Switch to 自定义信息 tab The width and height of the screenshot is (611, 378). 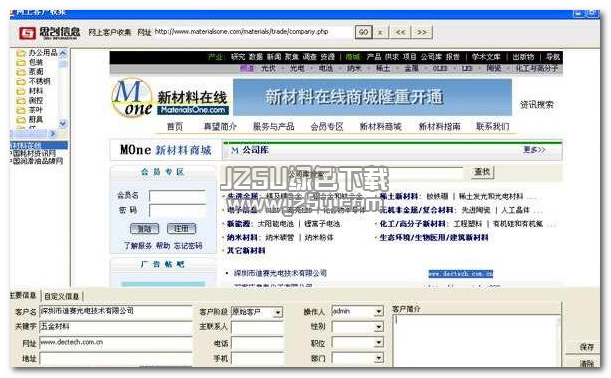62,296
